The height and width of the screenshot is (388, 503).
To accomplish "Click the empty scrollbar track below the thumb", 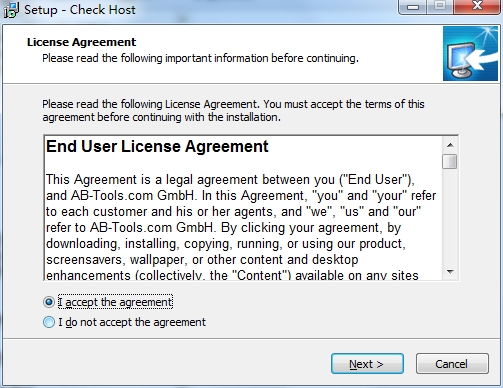I will [x=450, y=217].
